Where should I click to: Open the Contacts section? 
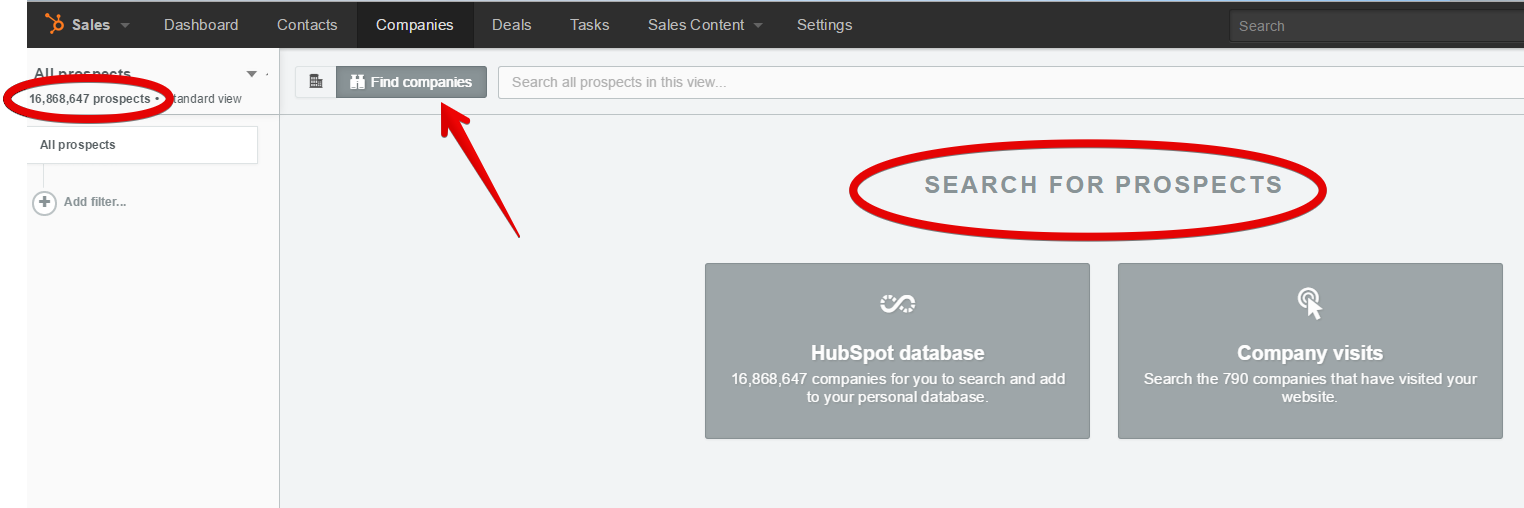[x=307, y=25]
